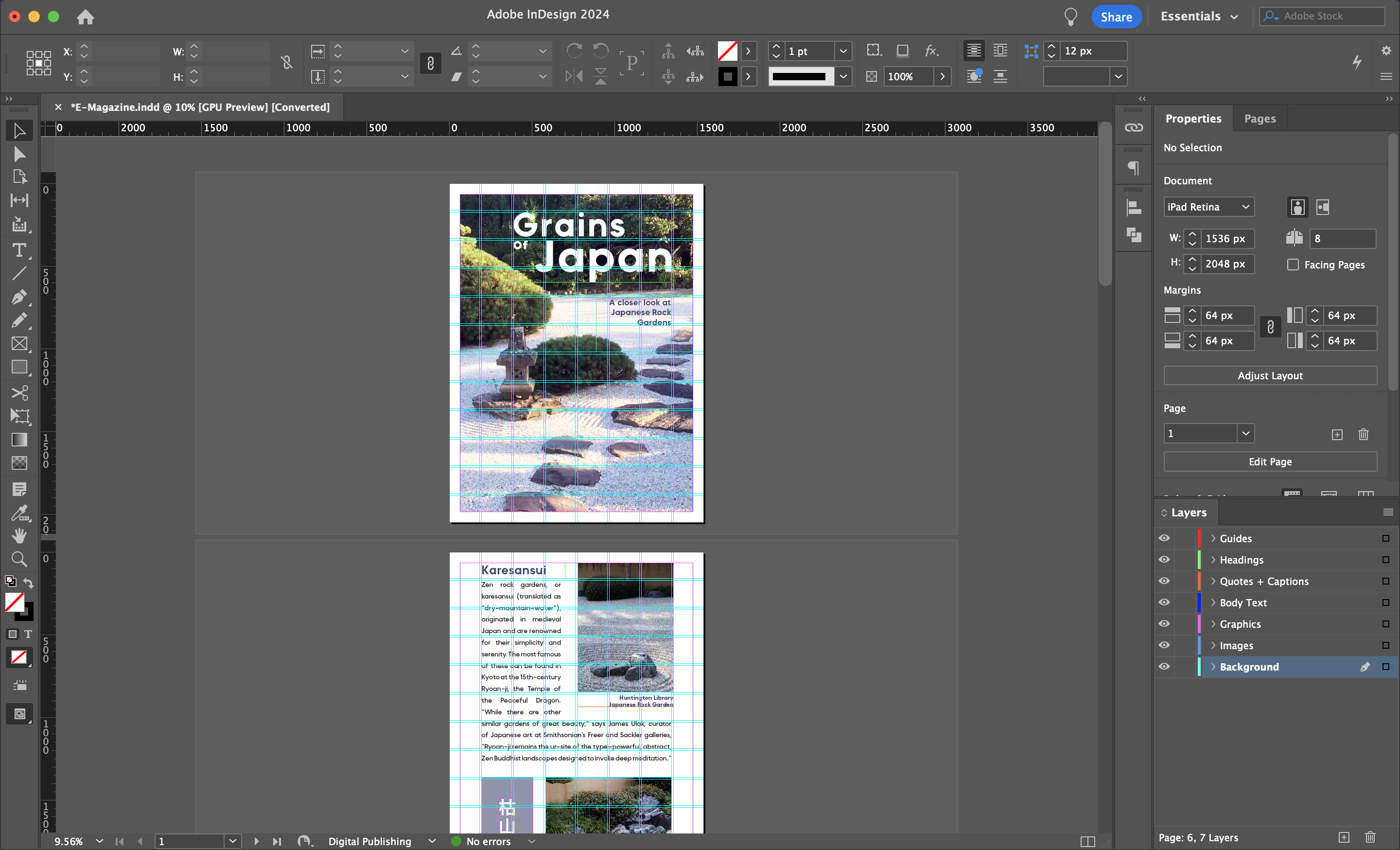Click the add new page icon in Properties
The height and width of the screenshot is (850, 1400).
pos(1337,435)
